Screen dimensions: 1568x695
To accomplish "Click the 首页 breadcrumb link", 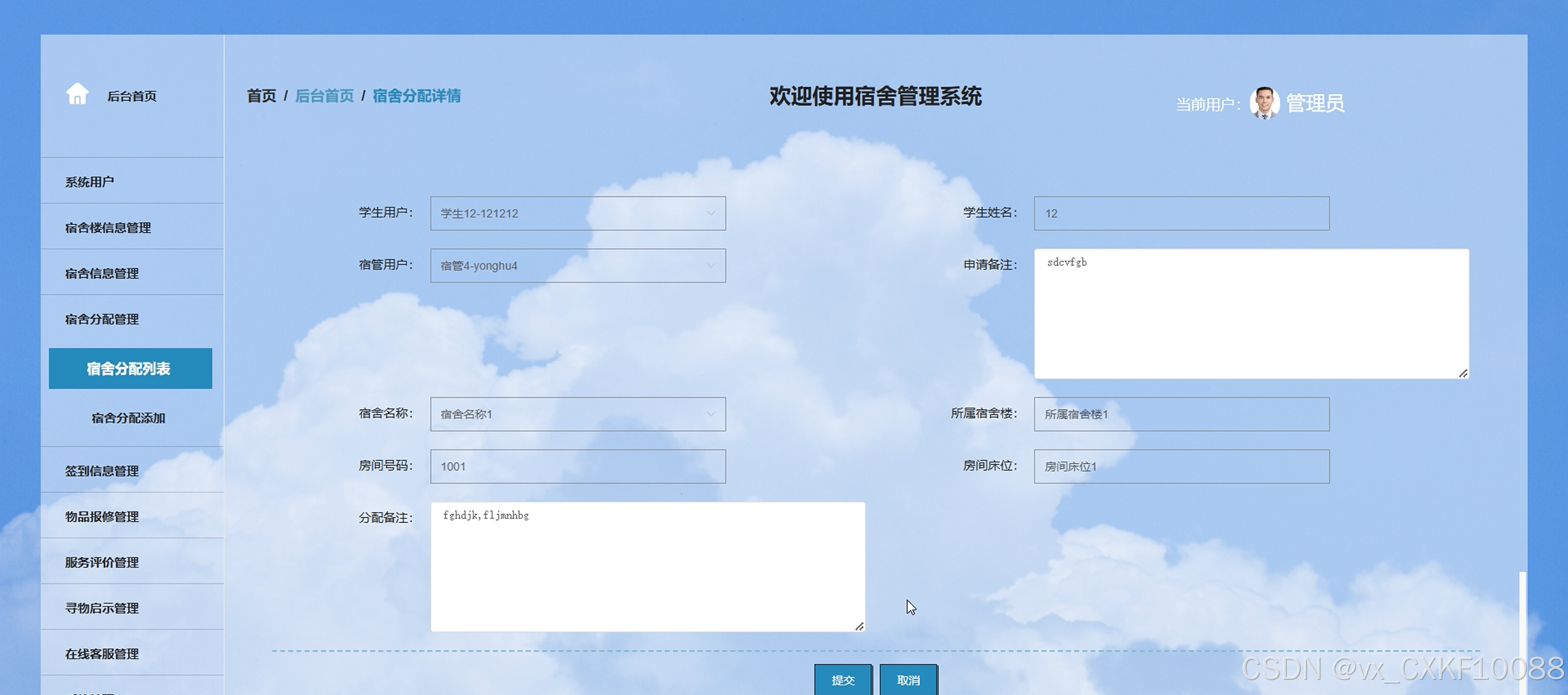I will coord(261,96).
